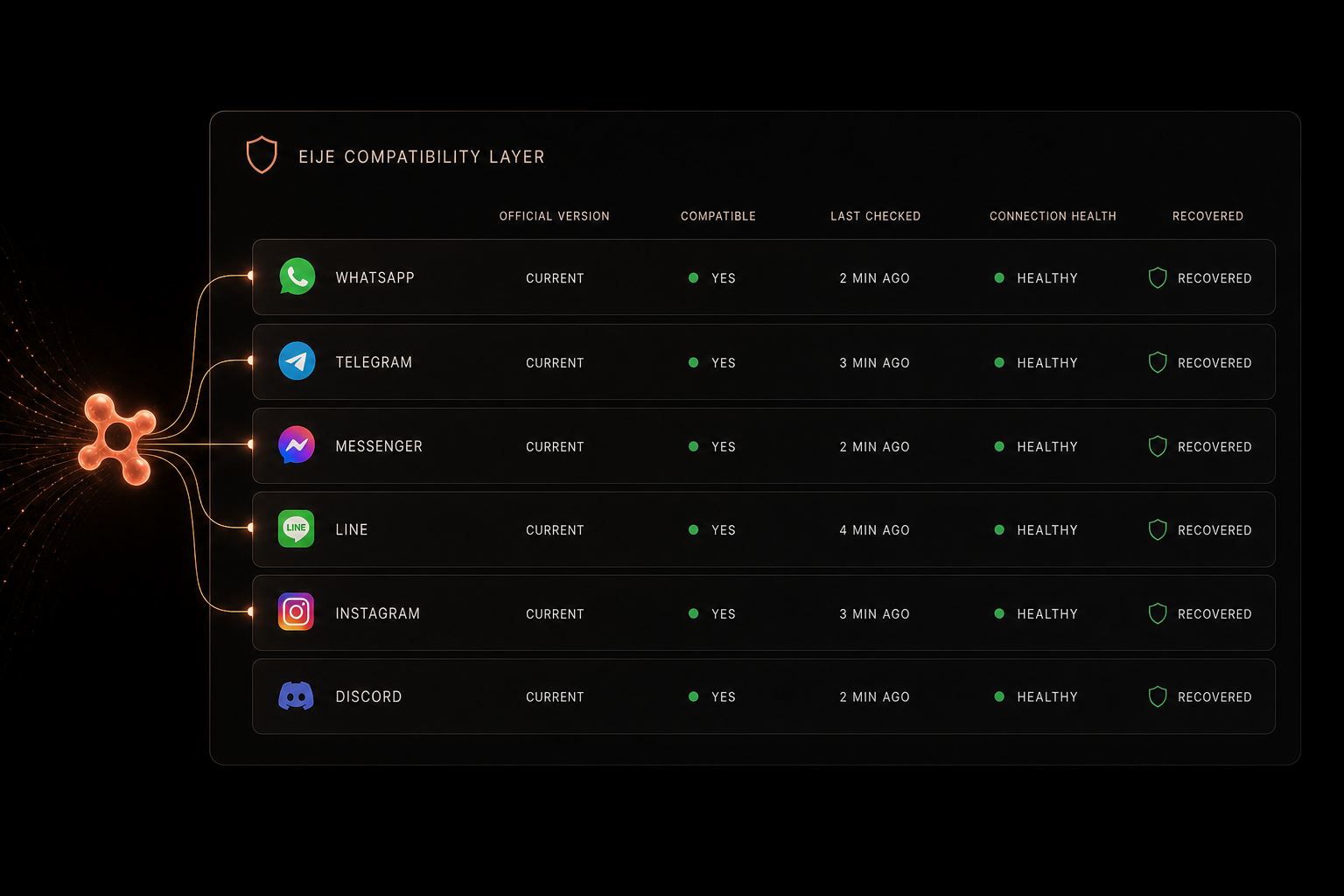This screenshot has height=896, width=1344.
Task: Select the Instagram RECOVERED label
Action: 1214,614
